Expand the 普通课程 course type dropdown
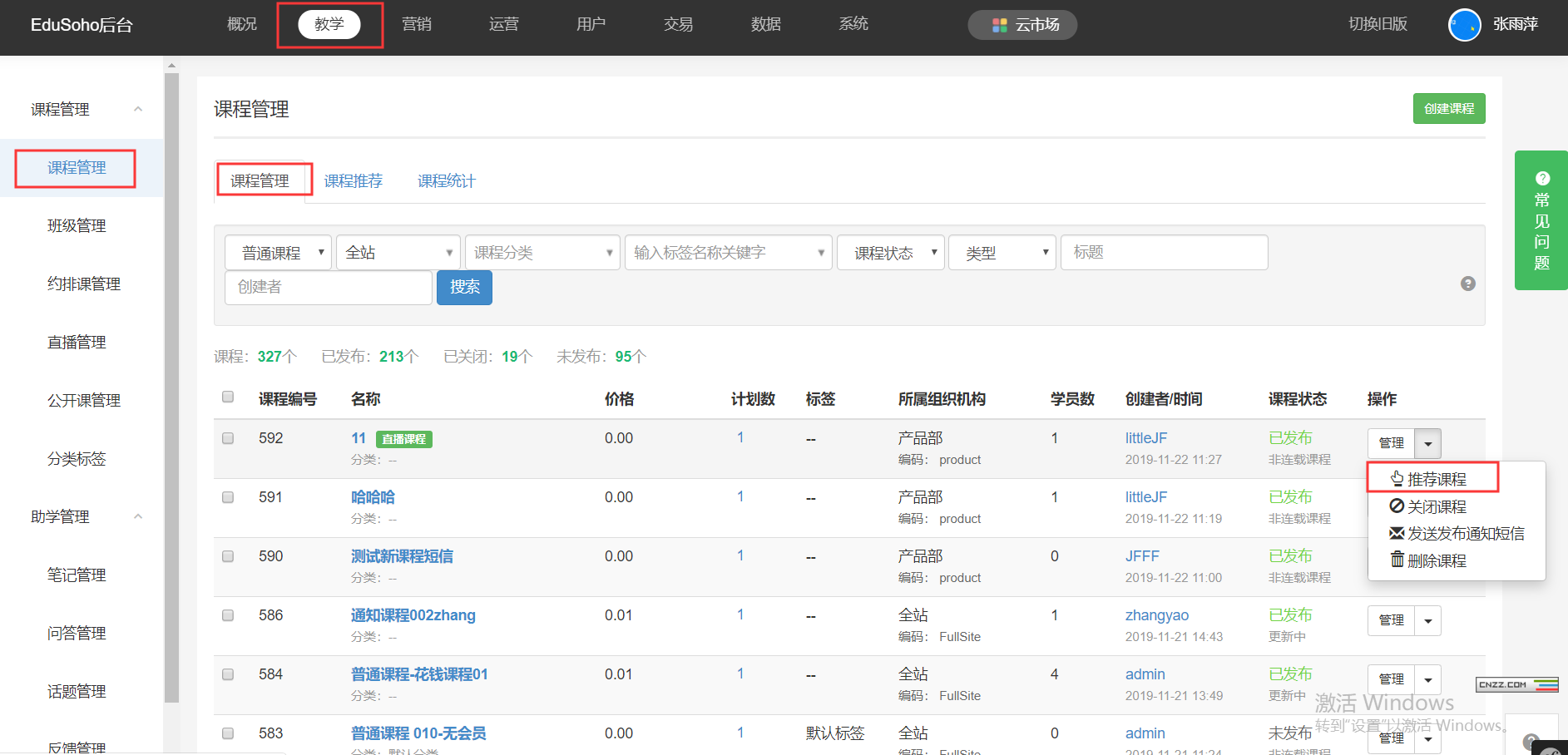The width and height of the screenshot is (1568, 755). [278, 253]
